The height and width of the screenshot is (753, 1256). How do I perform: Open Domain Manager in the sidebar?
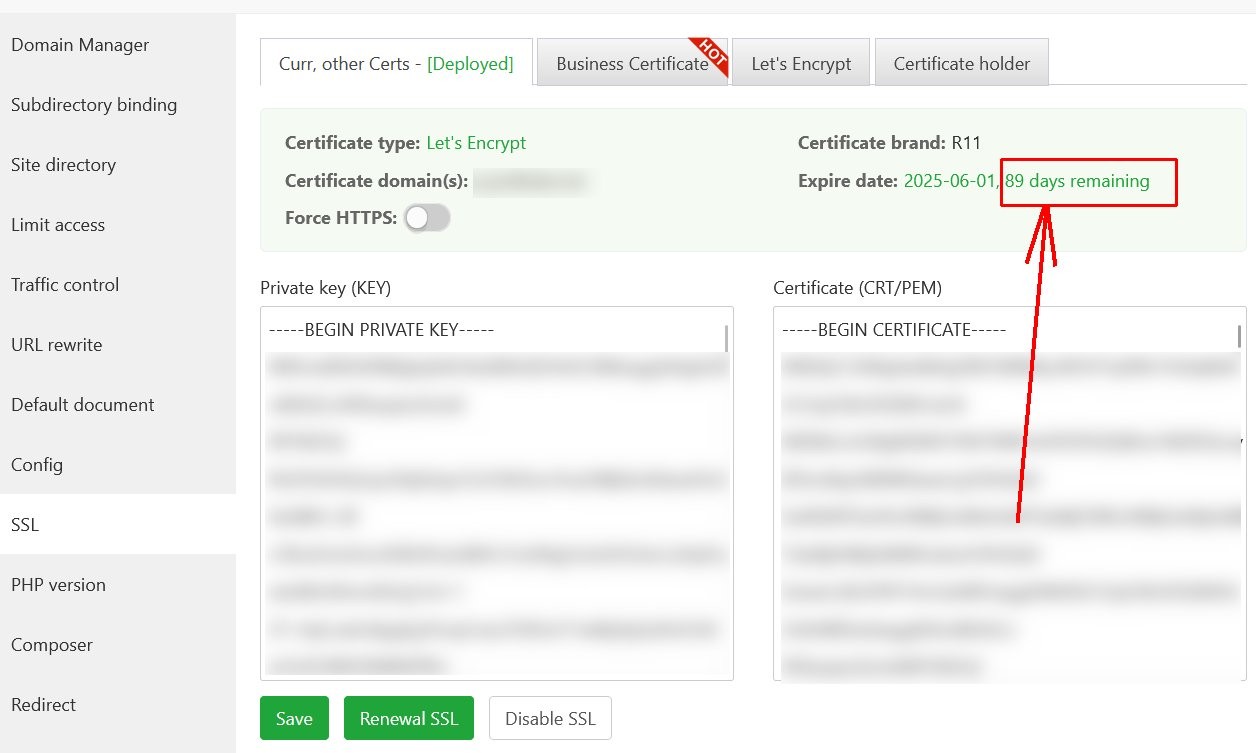click(80, 45)
